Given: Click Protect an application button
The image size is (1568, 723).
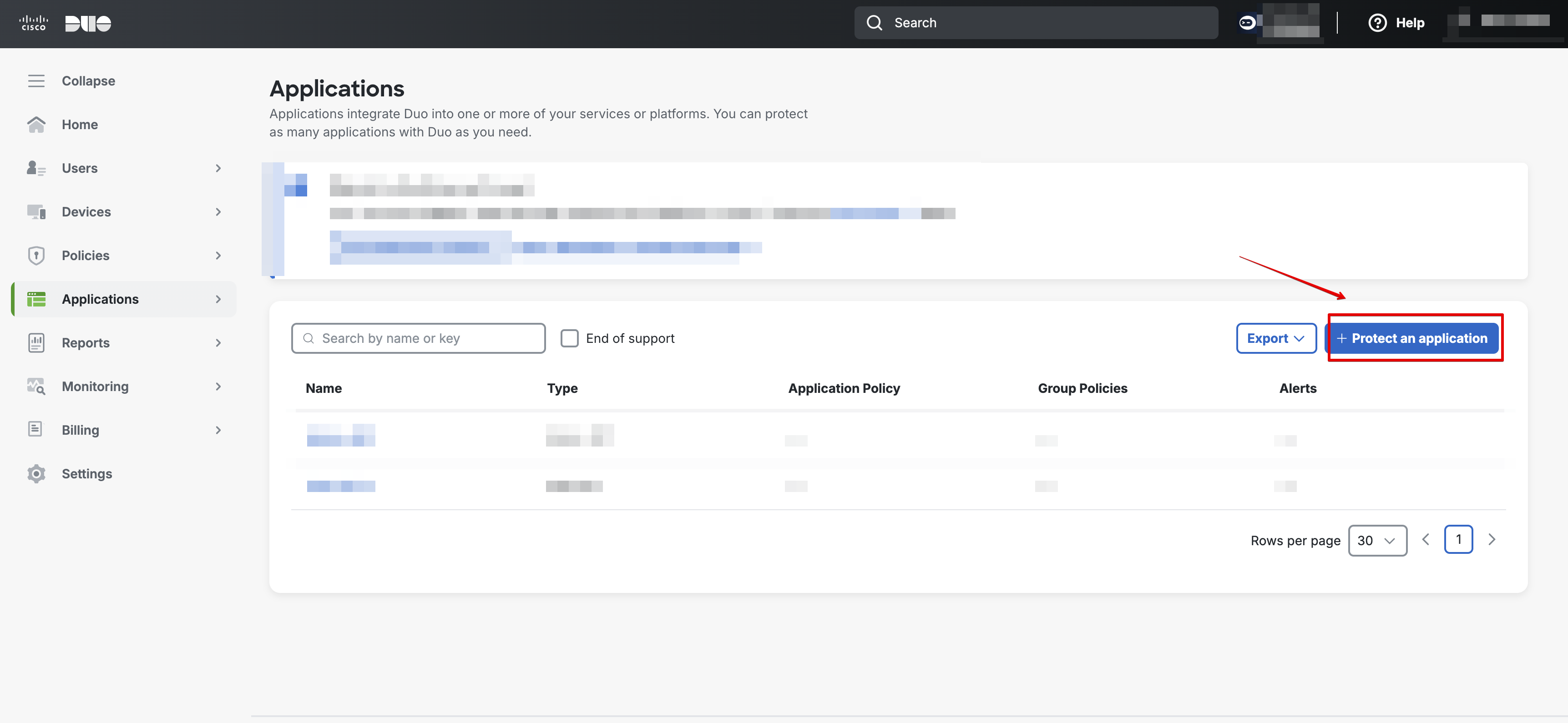Looking at the screenshot, I should click(1412, 338).
